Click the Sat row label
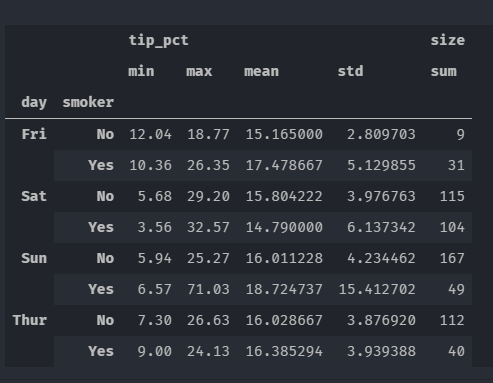This screenshot has width=493, height=383. [x=34, y=196]
